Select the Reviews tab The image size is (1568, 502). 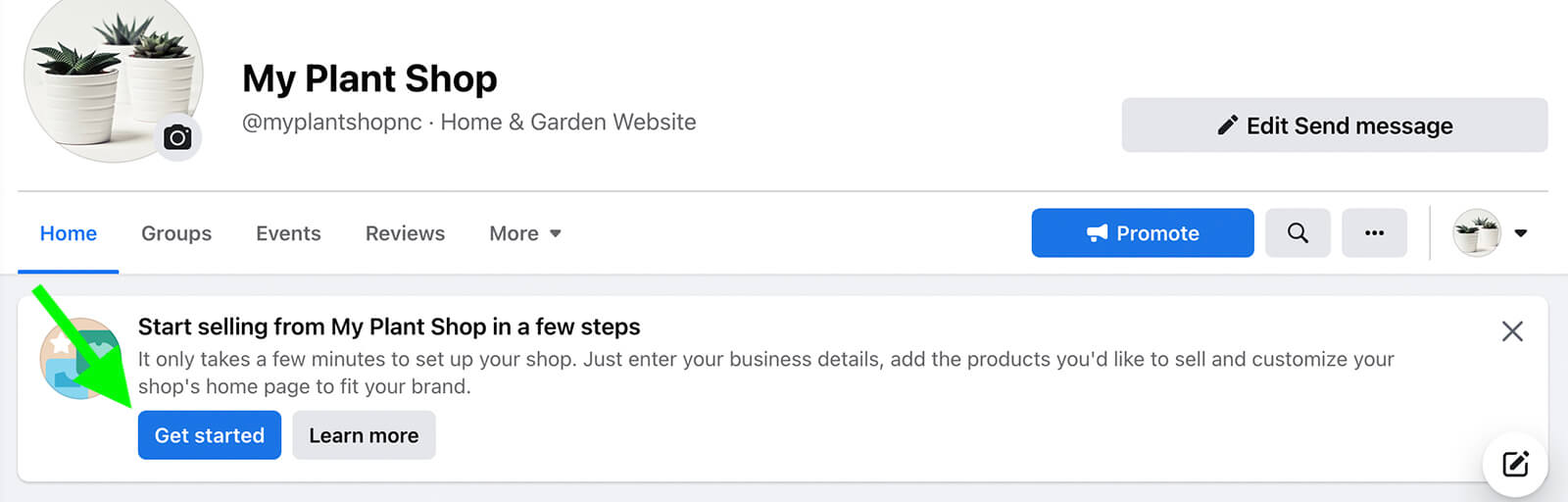coord(405,233)
